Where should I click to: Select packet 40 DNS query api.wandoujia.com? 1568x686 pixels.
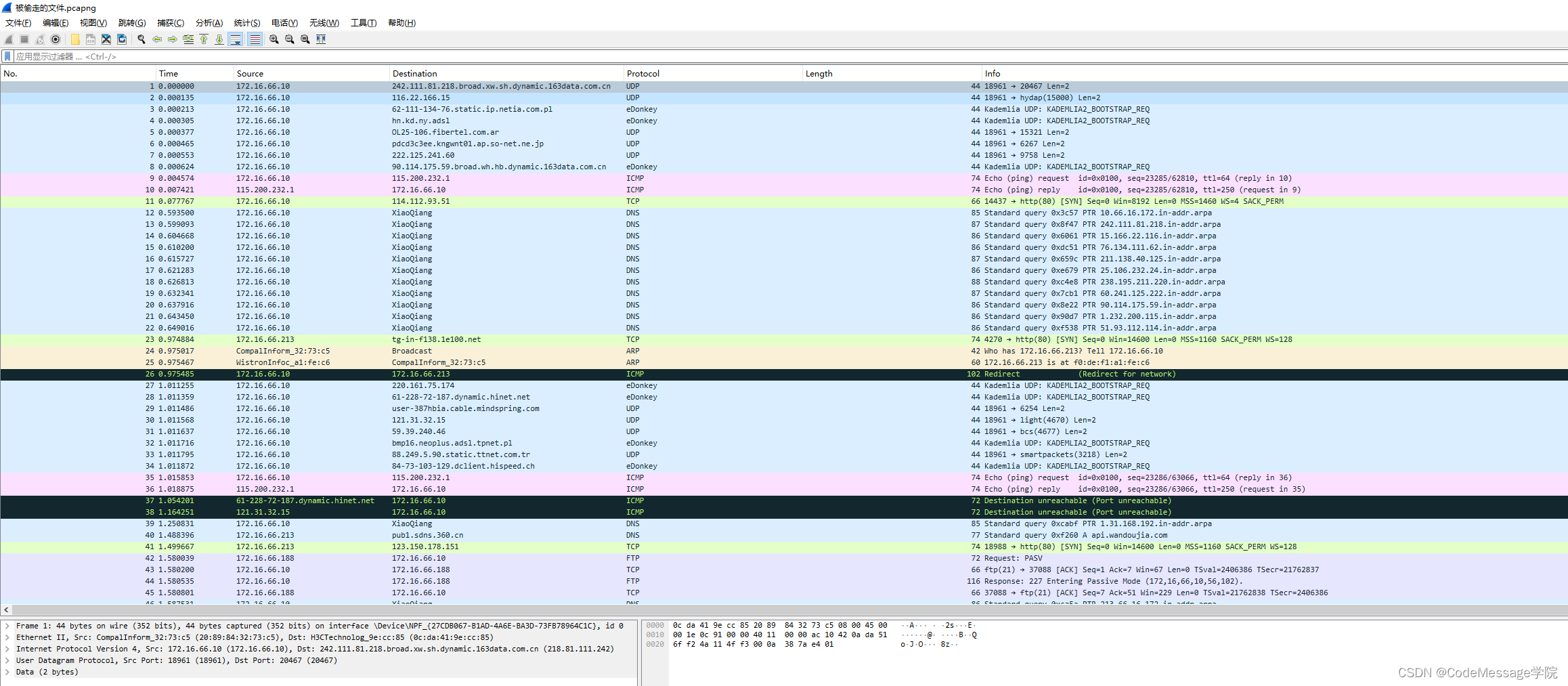click(x=784, y=536)
